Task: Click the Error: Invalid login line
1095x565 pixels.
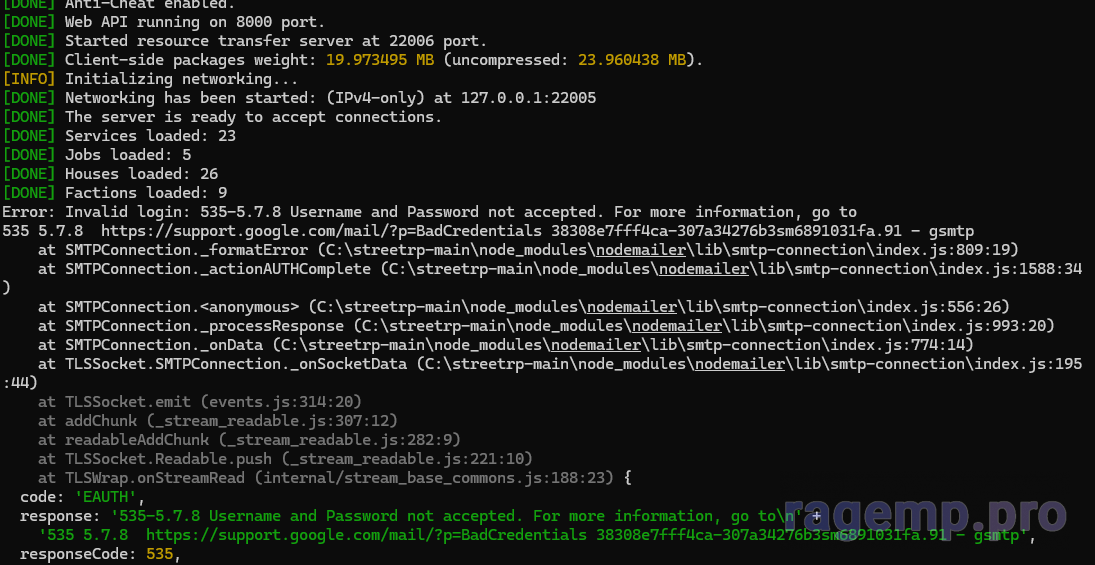Action: click(429, 212)
